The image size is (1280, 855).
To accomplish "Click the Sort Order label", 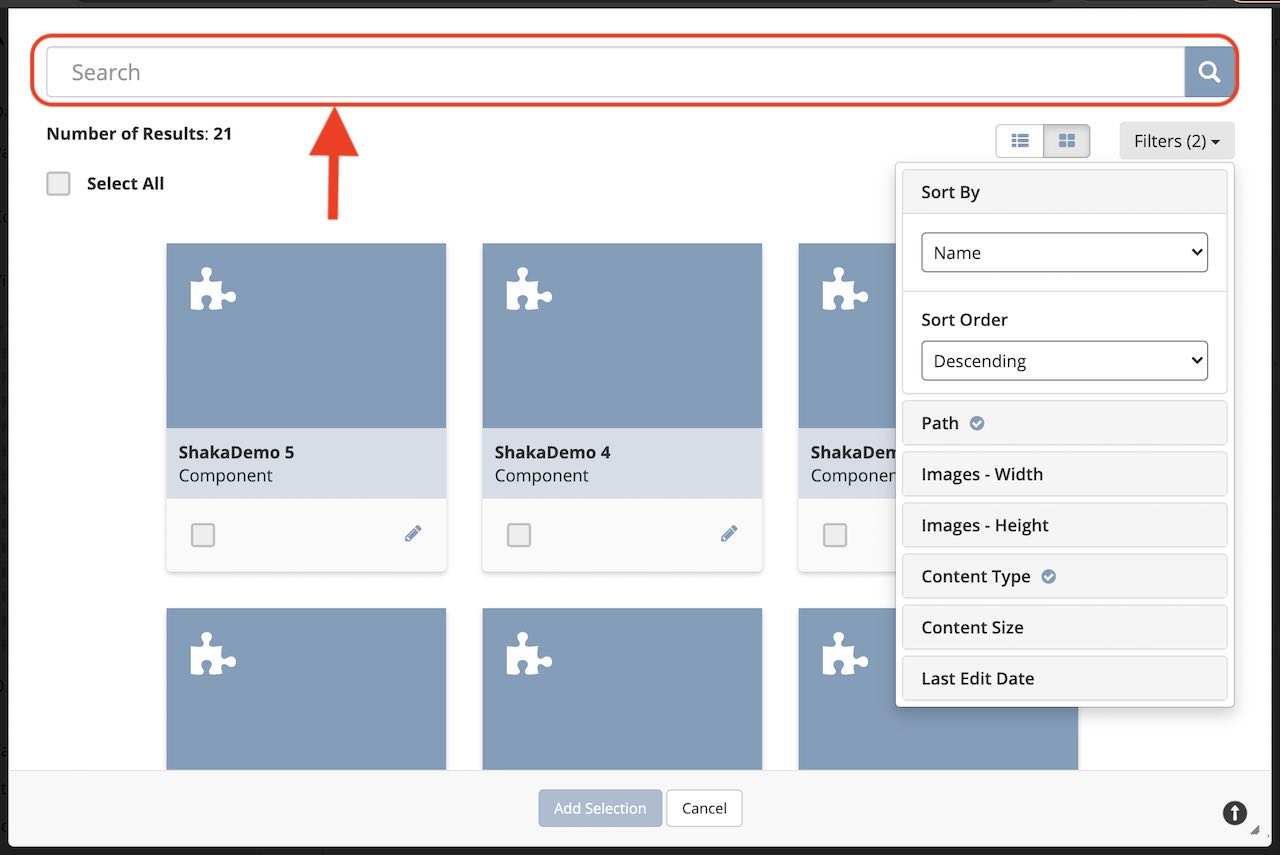I will point(964,320).
